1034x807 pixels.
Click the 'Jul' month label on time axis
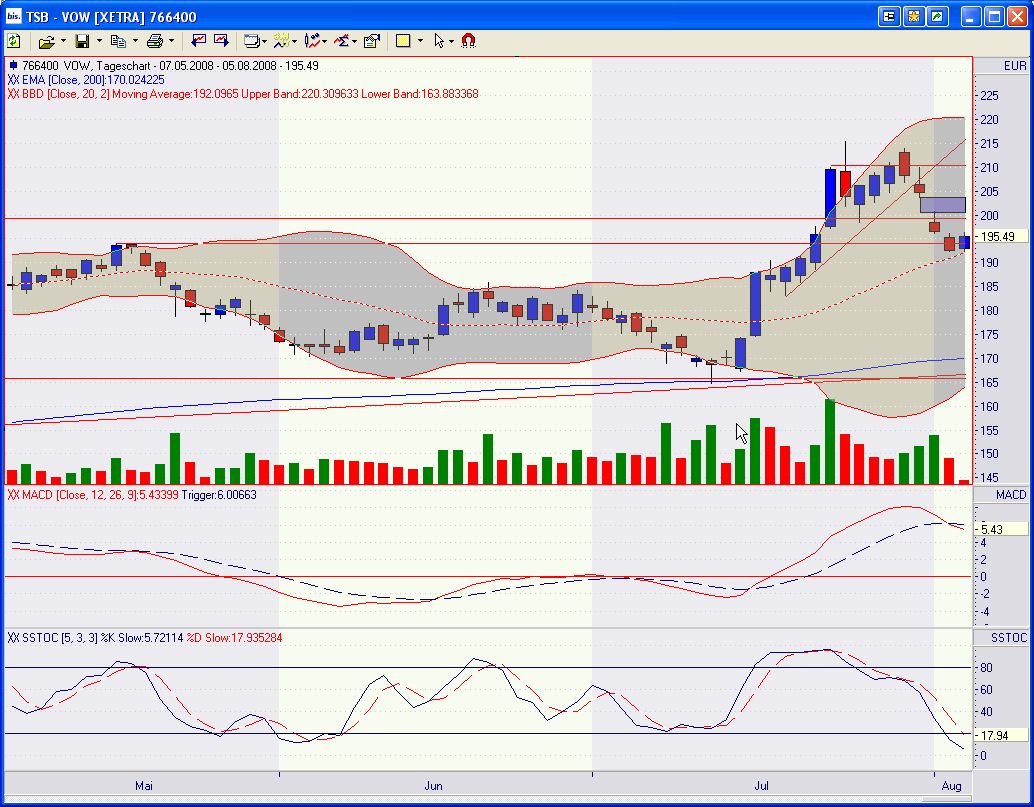[x=762, y=785]
